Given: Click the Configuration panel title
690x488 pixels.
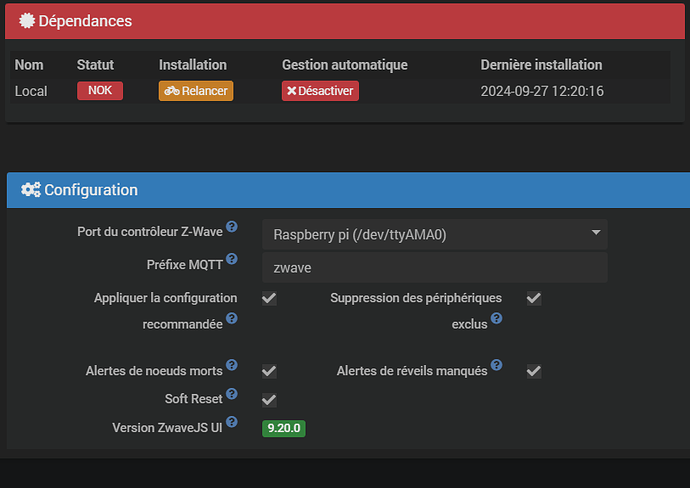Looking at the screenshot, I should click(91, 190).
